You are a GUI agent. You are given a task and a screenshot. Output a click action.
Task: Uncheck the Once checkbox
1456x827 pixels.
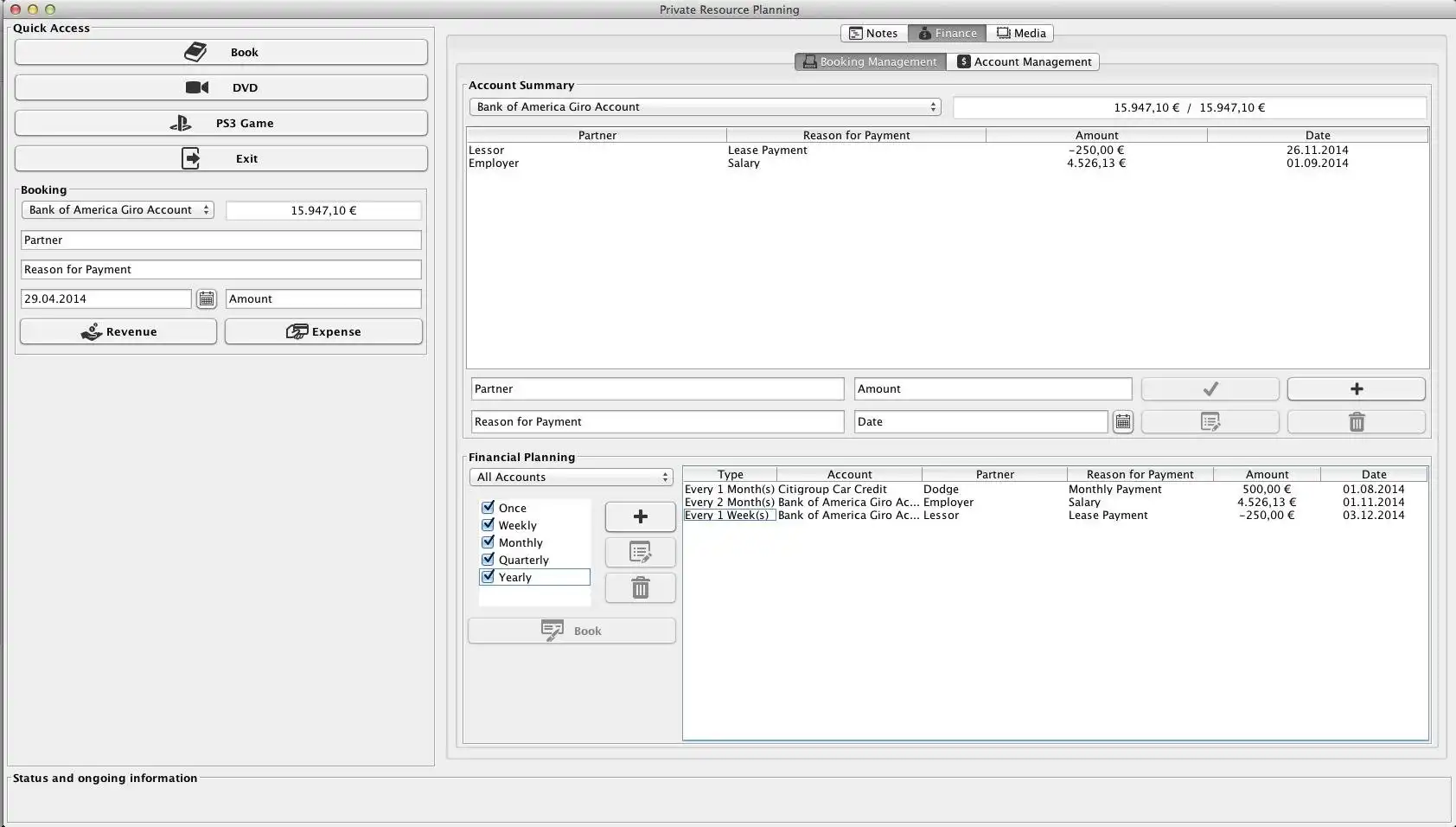pyautogui.click(x=489, y=508)
